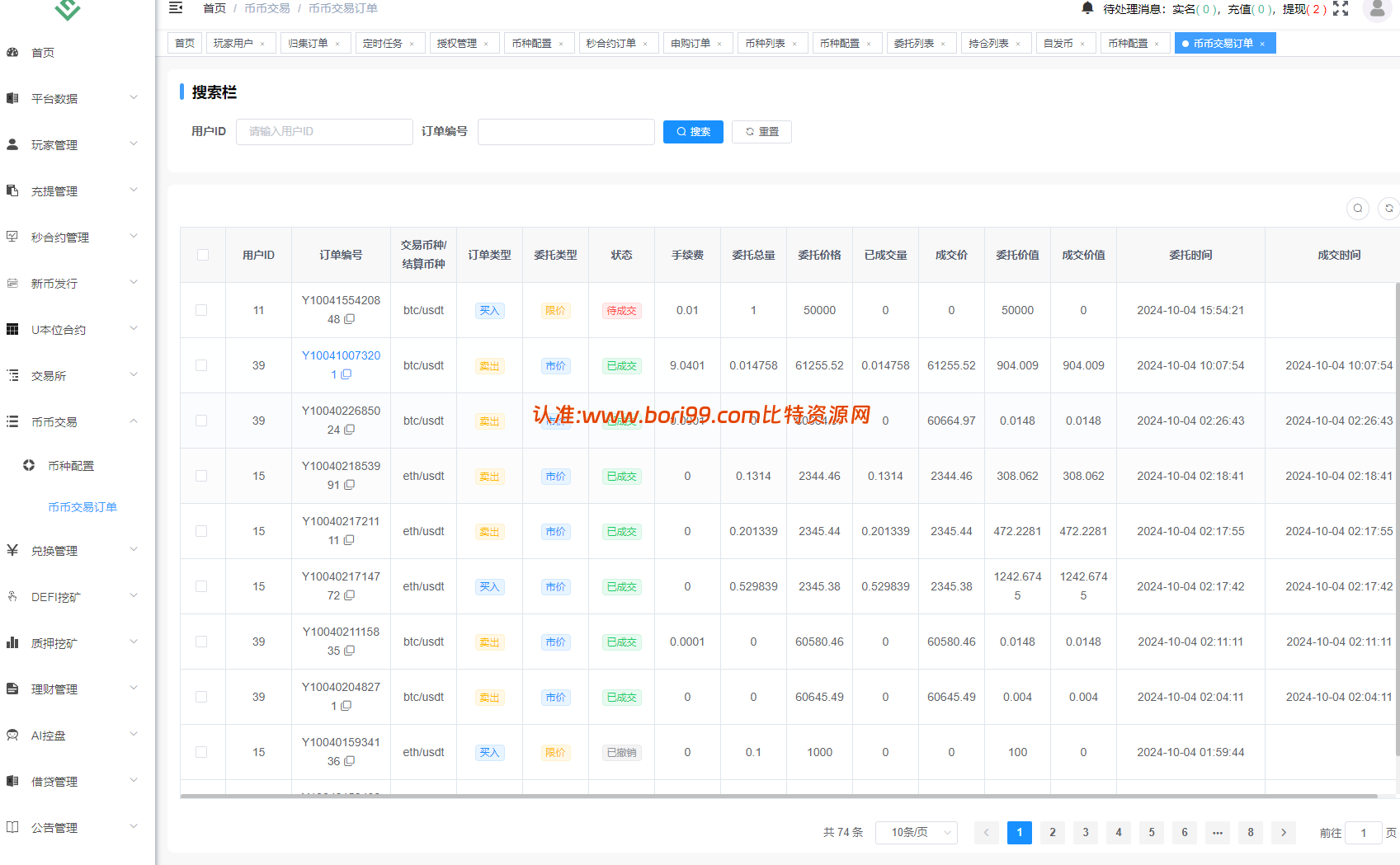Focus the 订单编号 input field

point(566,132)
